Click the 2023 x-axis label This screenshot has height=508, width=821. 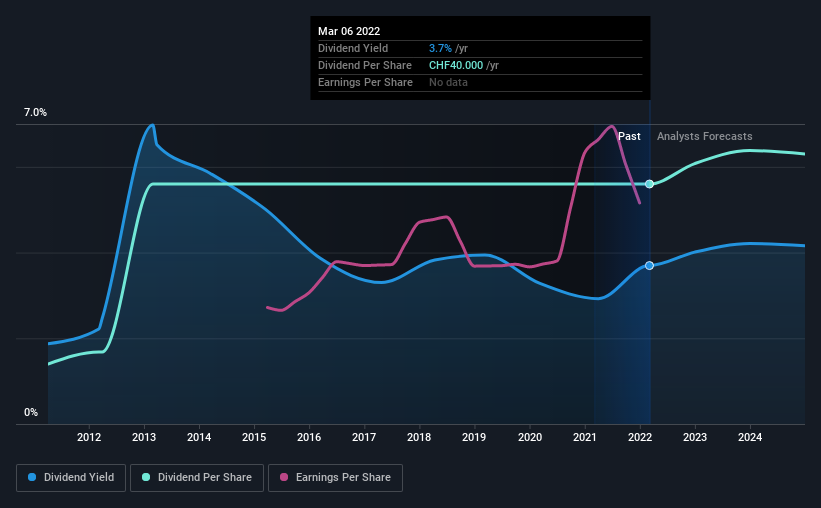click(x=695, y=437)
